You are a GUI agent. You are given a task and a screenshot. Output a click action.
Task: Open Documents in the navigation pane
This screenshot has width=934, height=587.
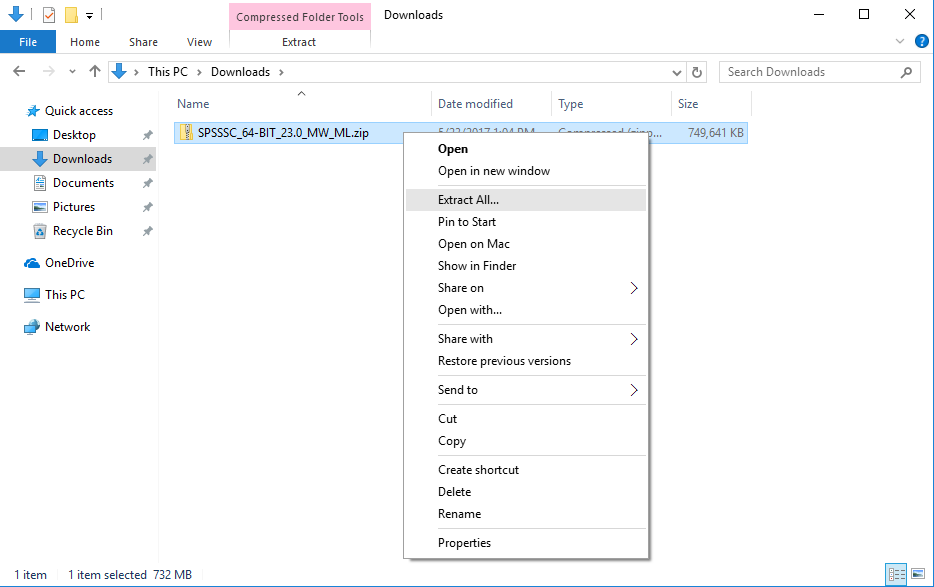[83, 183]
